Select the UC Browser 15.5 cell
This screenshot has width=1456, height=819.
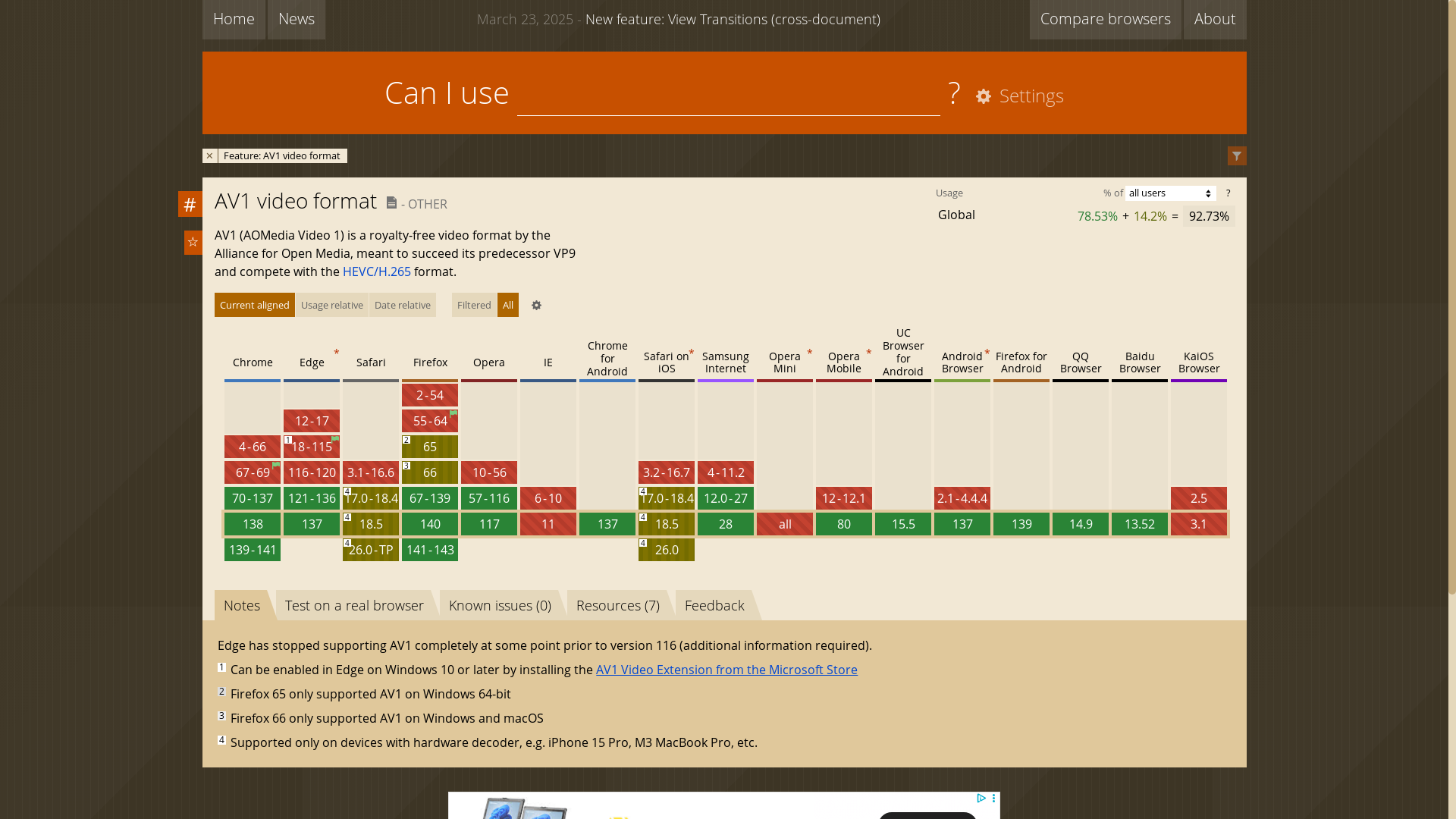tap(903, 524)
